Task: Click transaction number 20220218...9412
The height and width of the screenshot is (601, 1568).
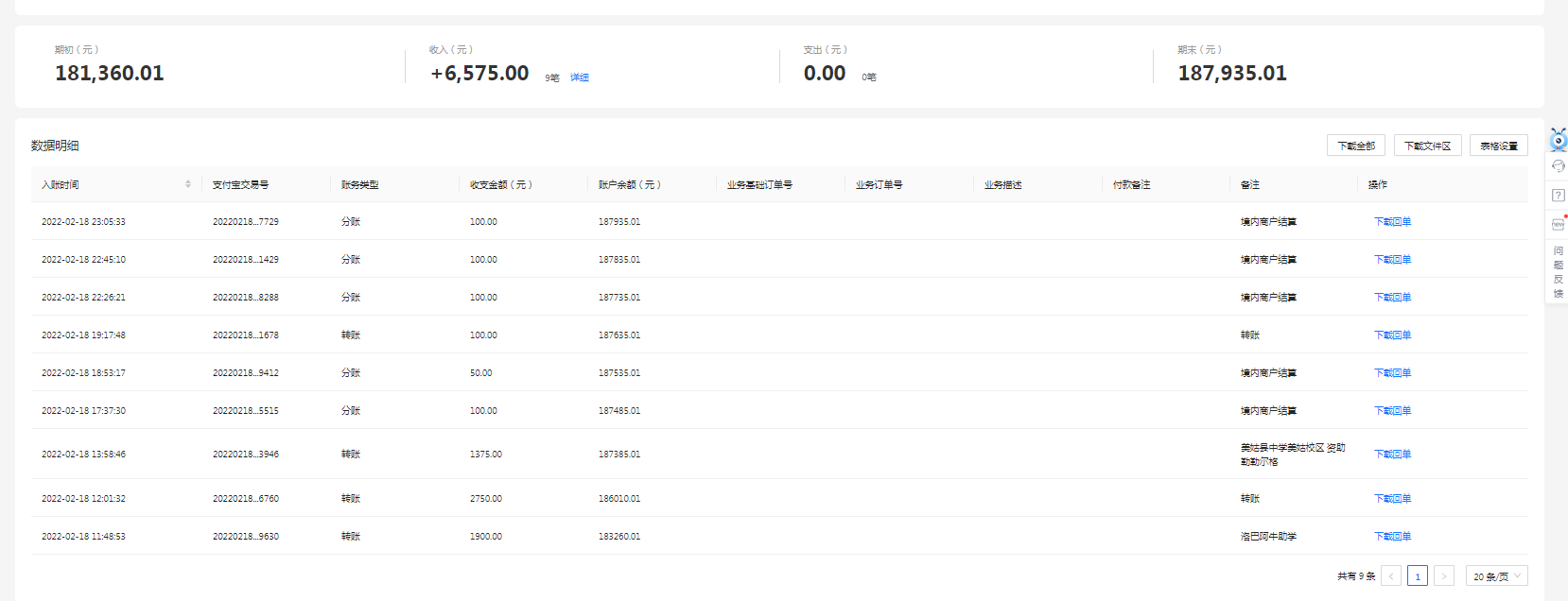Action: [246, 373]
